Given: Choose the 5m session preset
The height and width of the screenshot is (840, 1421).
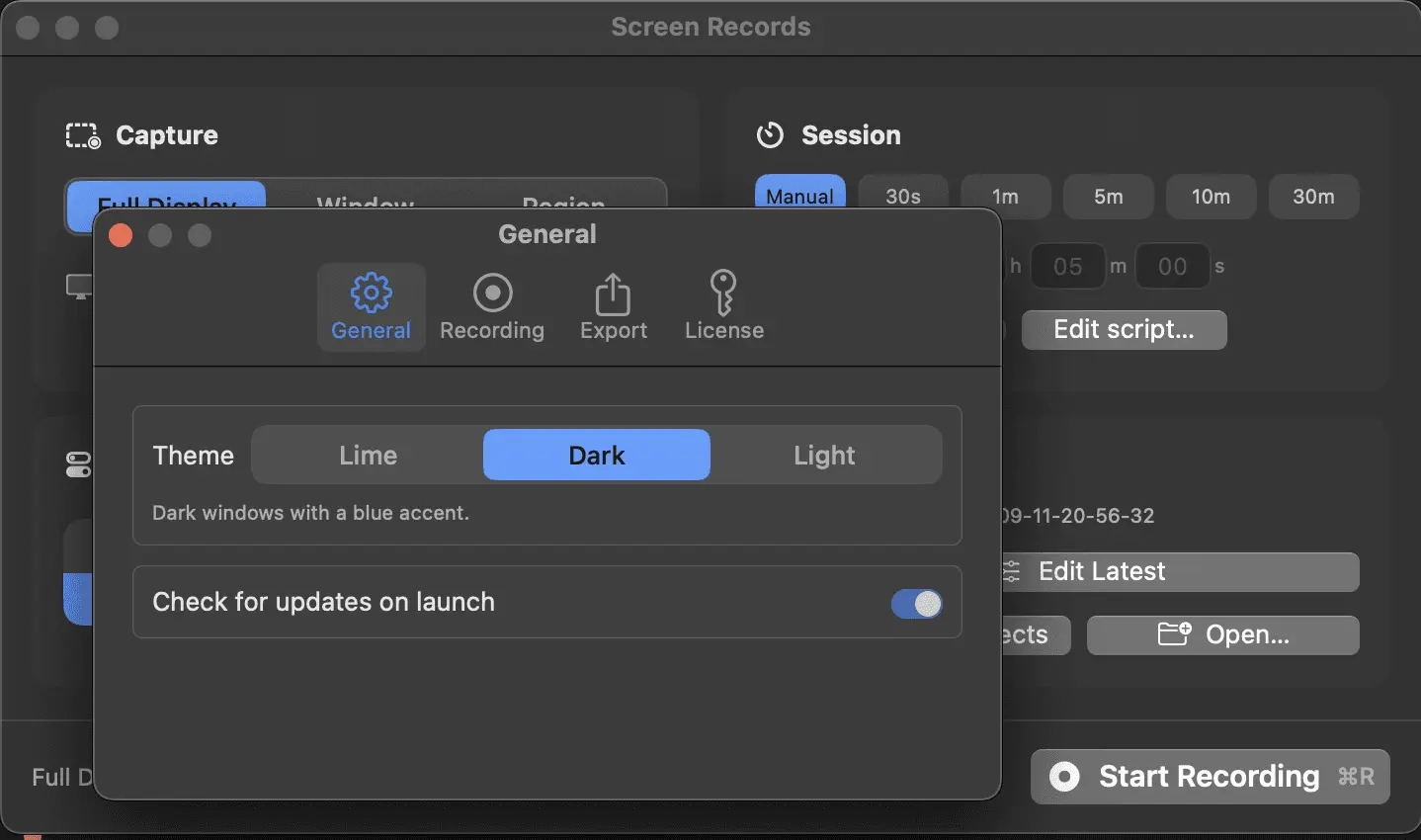Looking at the screenshot, I should (x=1109, y=197).
